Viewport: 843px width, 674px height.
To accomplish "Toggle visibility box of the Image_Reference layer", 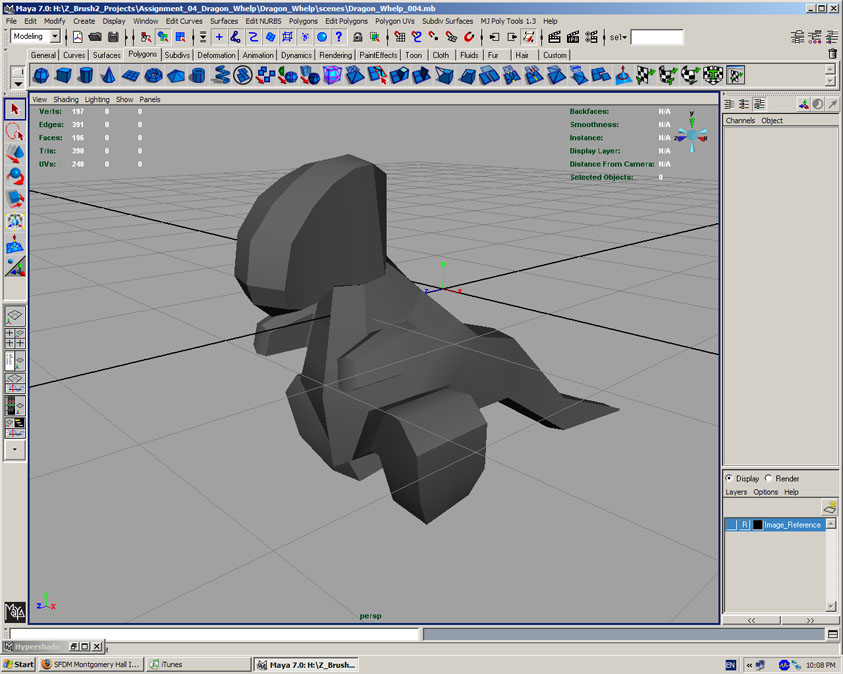I will coord(731,525).
